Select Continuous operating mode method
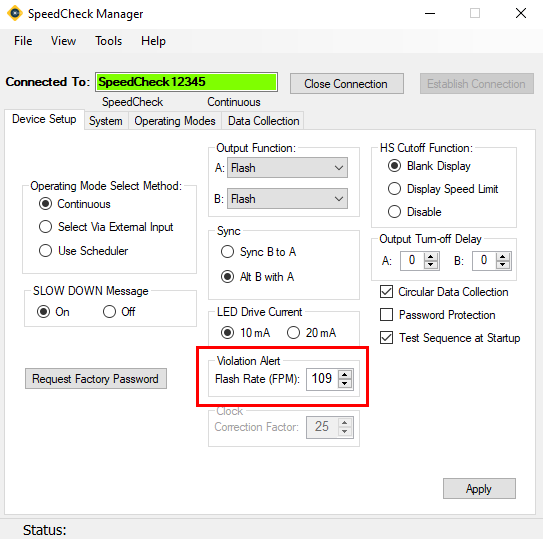The width and height of the screenshot is (543, 539). 74,204
